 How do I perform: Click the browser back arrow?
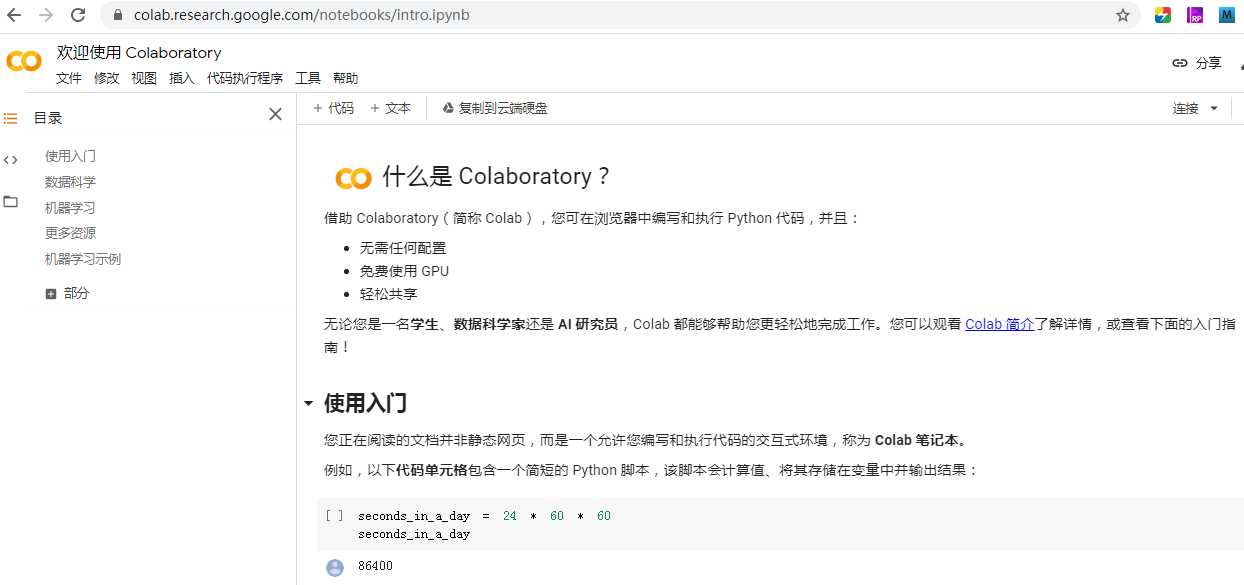(14, 15)
